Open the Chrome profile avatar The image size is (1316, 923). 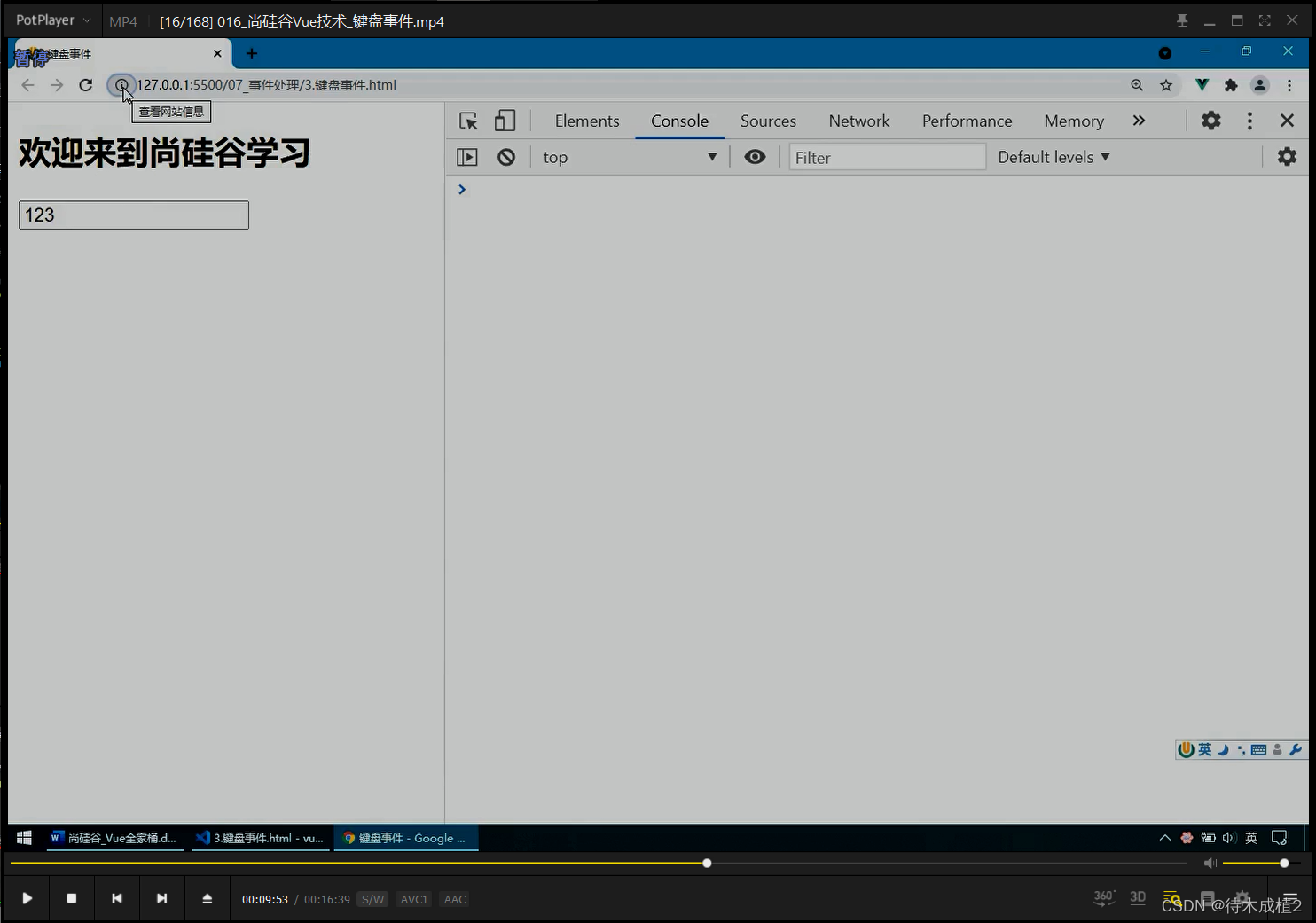1260,85
